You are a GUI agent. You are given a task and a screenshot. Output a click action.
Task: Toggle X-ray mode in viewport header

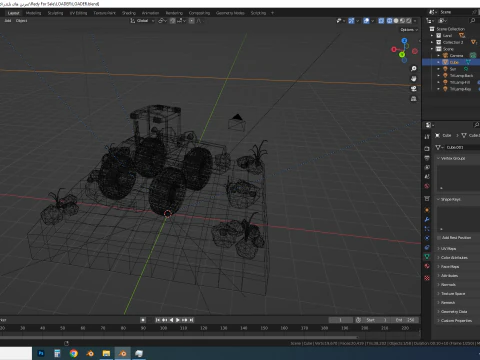[x=381, y=21]
